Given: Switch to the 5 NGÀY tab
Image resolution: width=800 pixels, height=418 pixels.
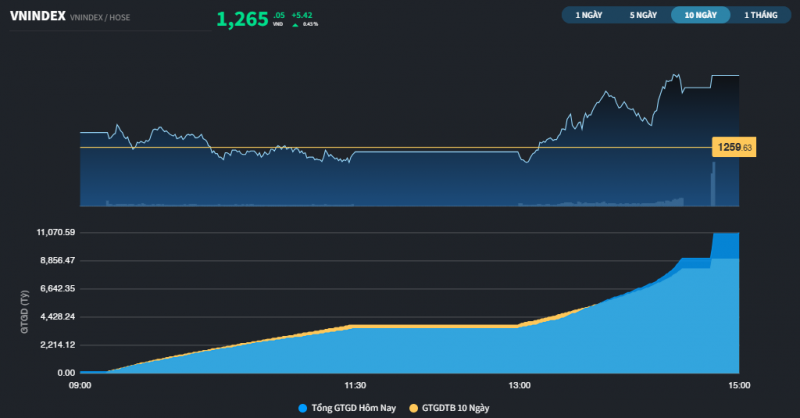Looking at the screenshot, I should [644, 15].
